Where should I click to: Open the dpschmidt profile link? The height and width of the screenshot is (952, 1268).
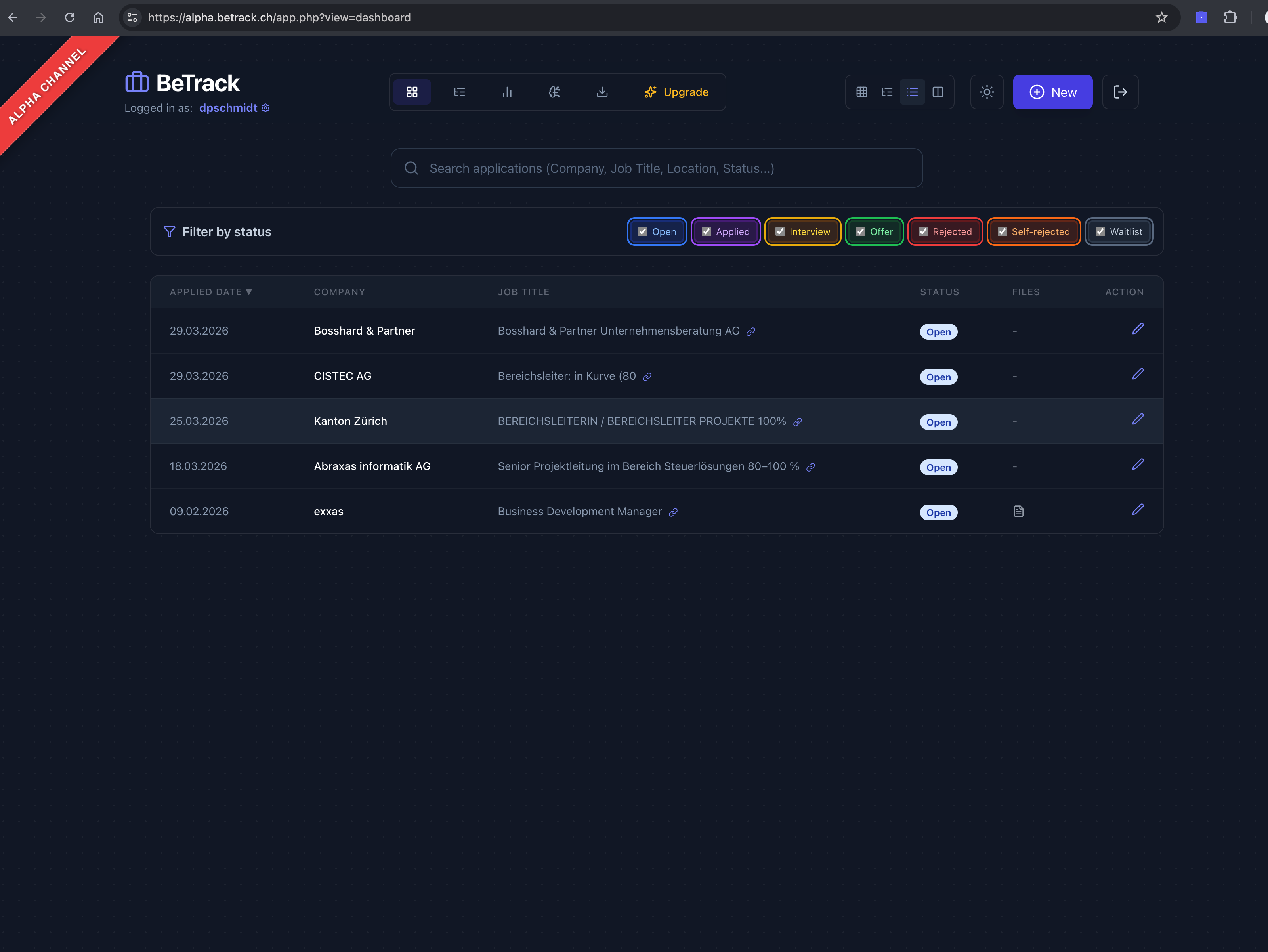pos(227,108)
